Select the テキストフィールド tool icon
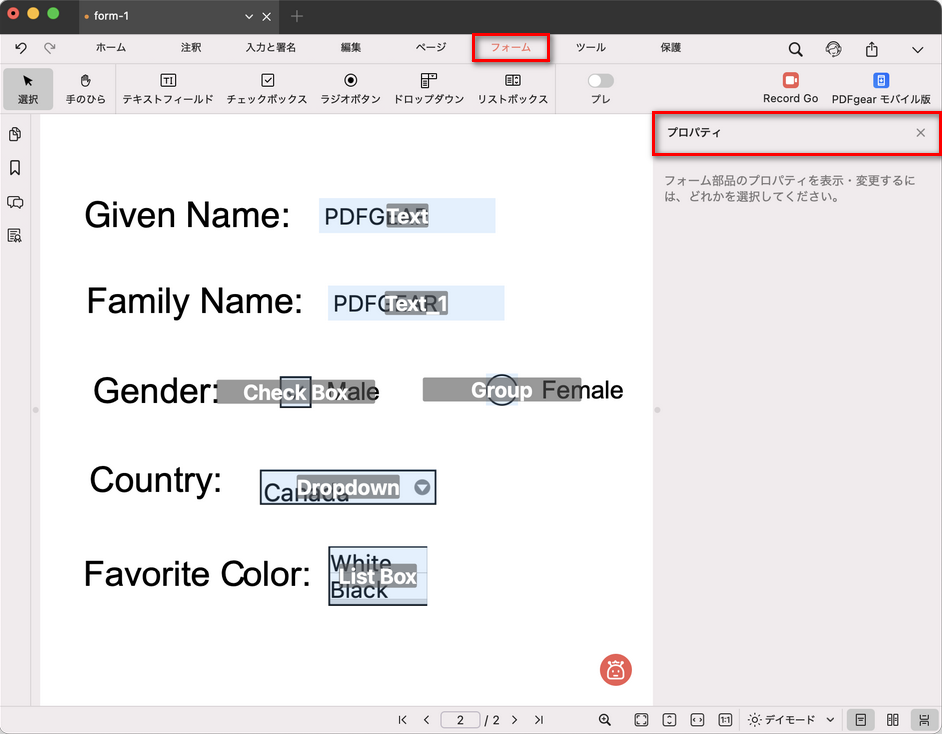Viewport: 942px width, 734px height. pos(168,81)
